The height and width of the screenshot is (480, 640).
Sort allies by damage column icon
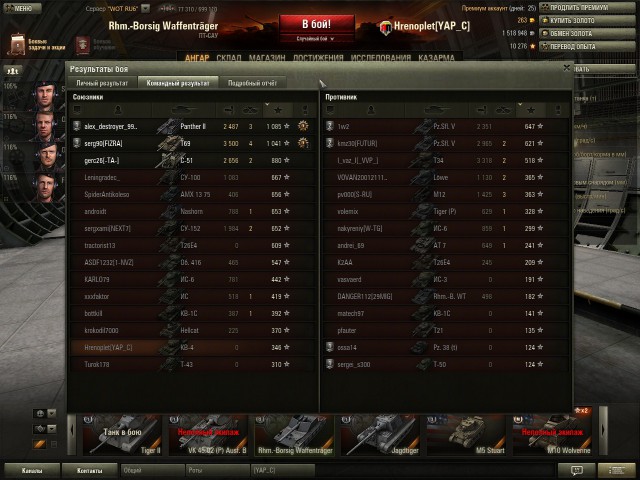coord(229,110)
